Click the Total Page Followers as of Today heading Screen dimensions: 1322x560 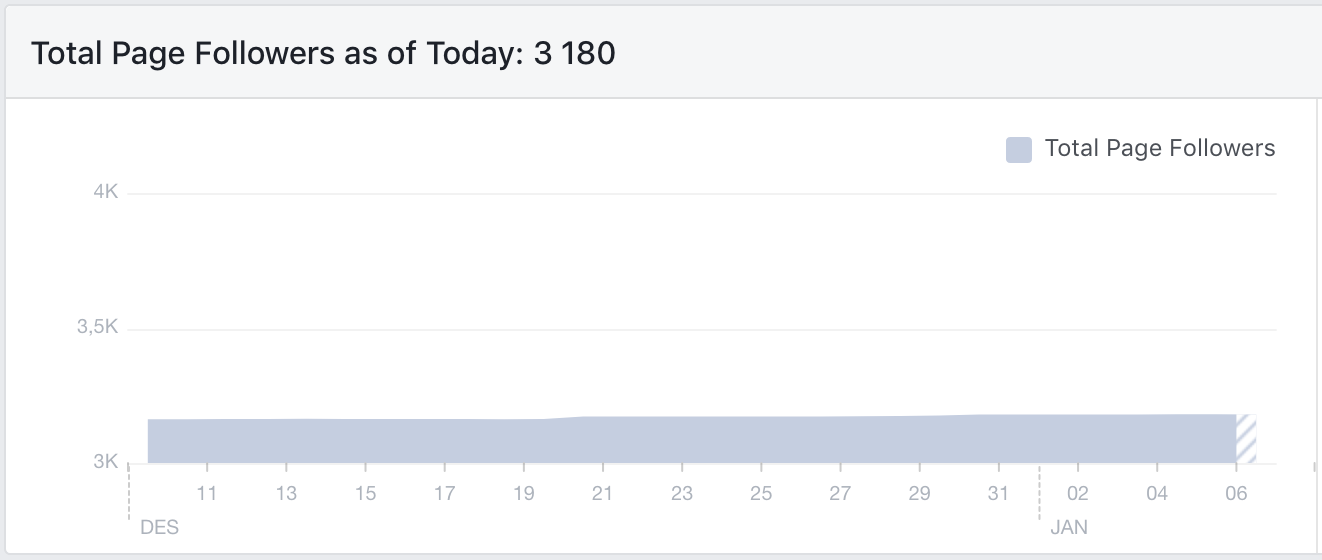point(323,53)
